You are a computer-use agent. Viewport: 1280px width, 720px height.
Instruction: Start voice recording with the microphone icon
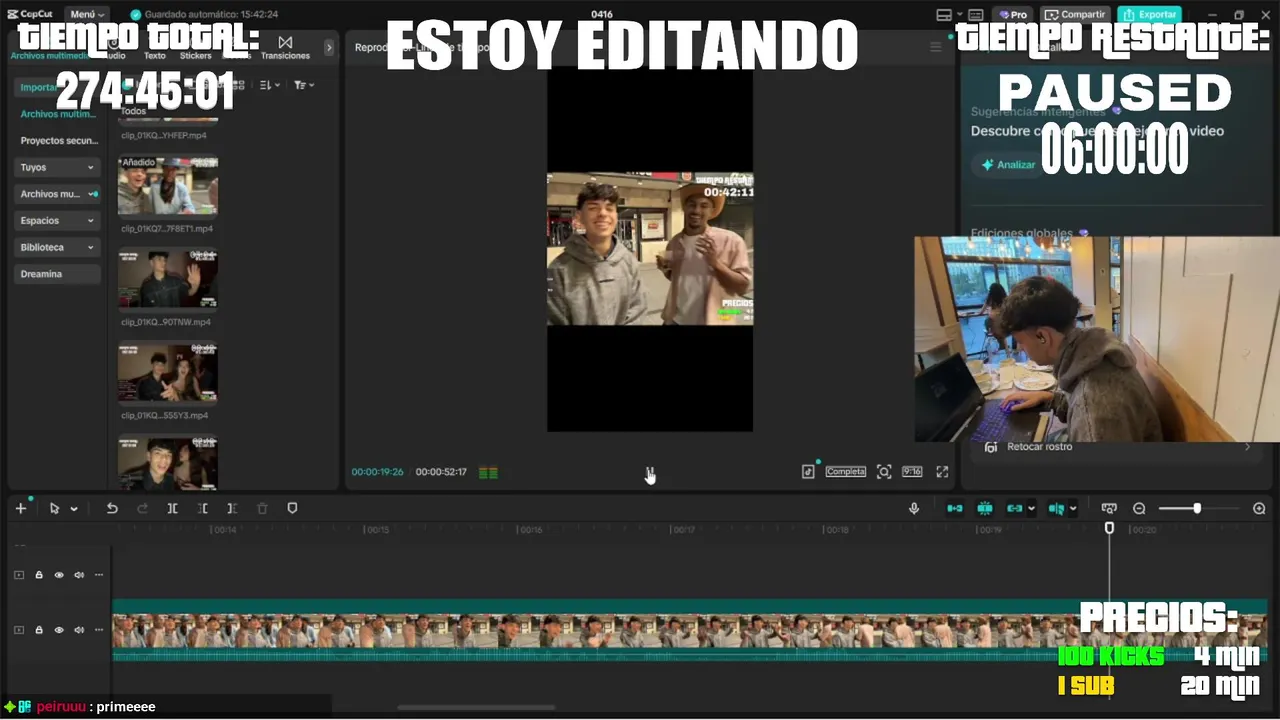click(x=913, y=508)
